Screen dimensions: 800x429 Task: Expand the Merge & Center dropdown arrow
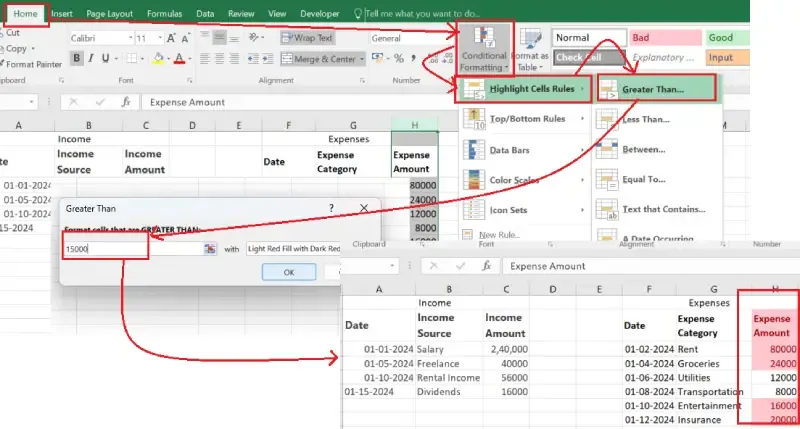point(362,59)
